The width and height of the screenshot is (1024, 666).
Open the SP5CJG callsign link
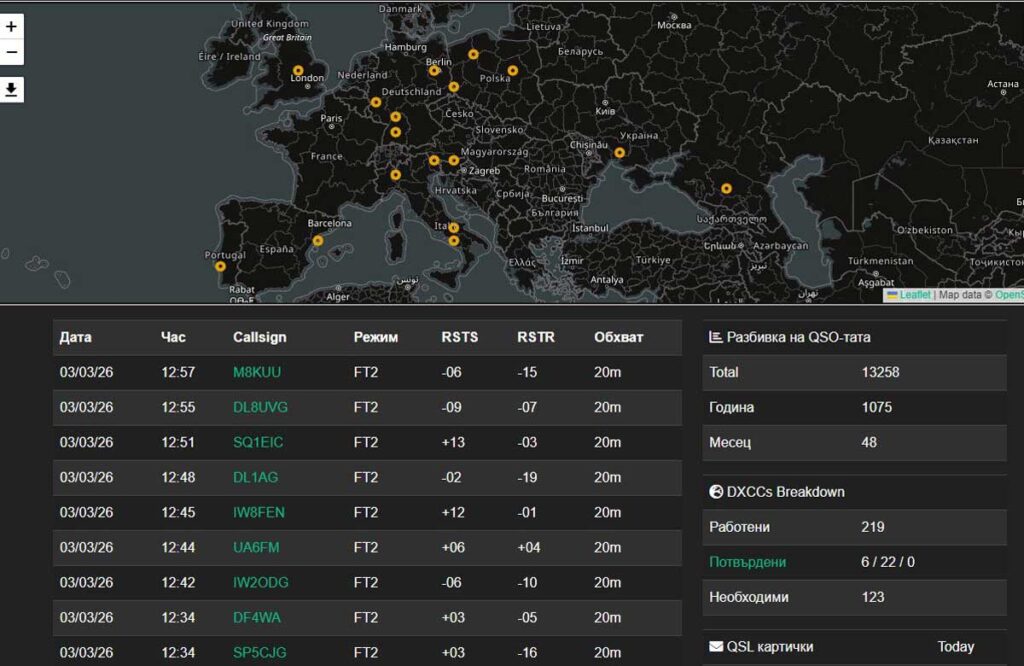click(x=259, y=652)
